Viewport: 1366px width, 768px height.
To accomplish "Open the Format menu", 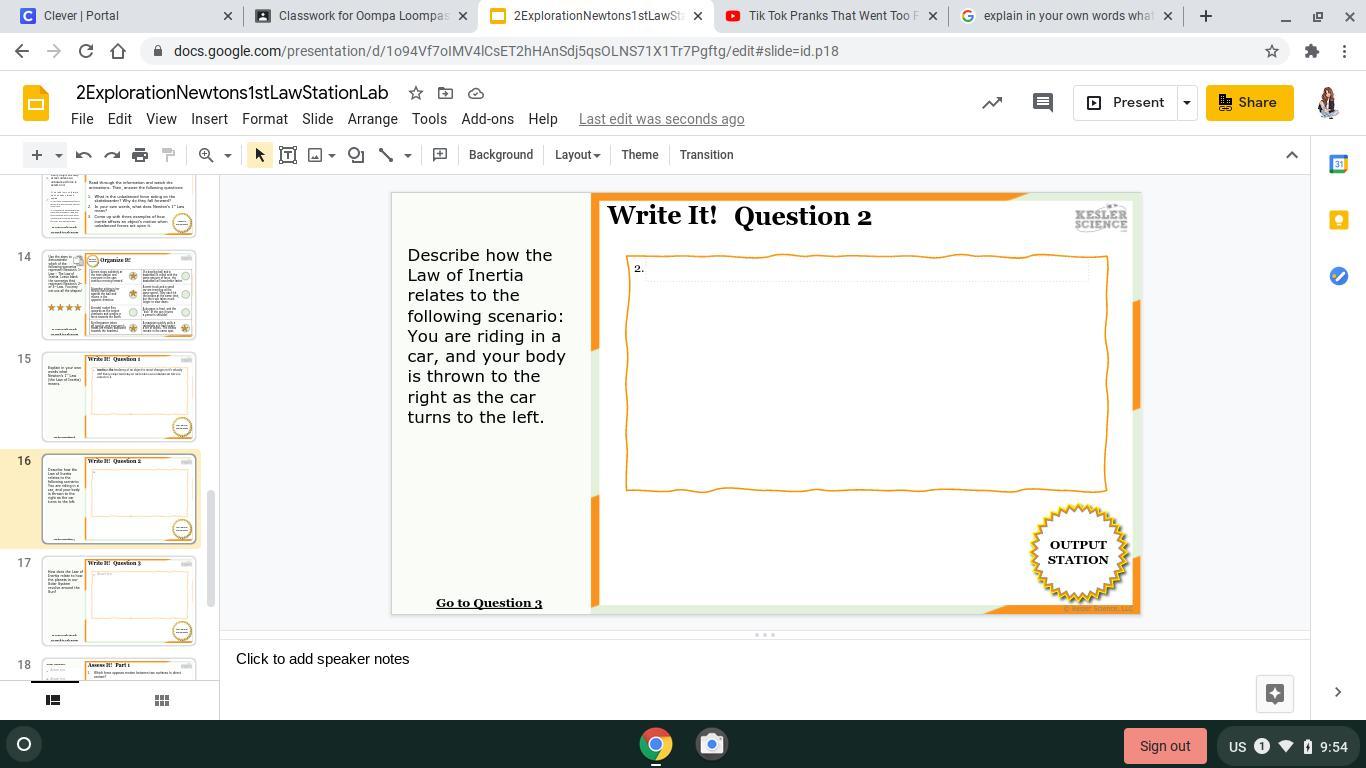I will click(x=265, y=119).
